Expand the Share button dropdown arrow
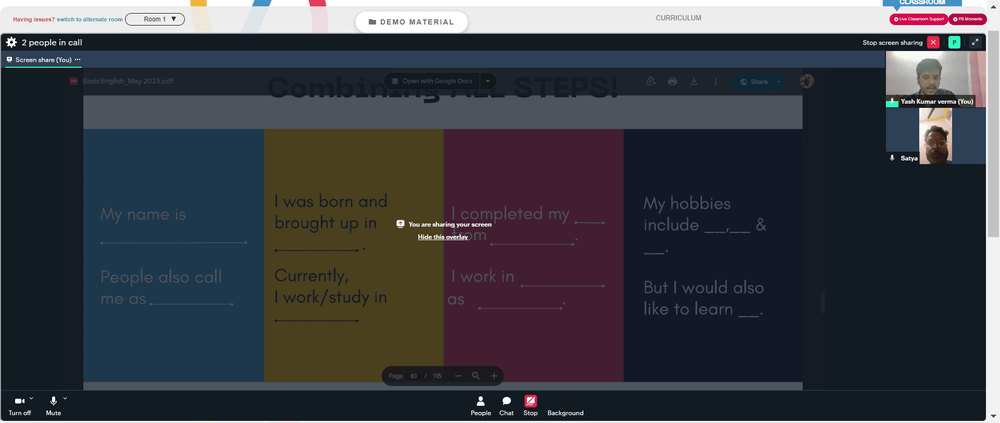The width and height of the screenshot is (1000, 423). [x=779, y=82]
